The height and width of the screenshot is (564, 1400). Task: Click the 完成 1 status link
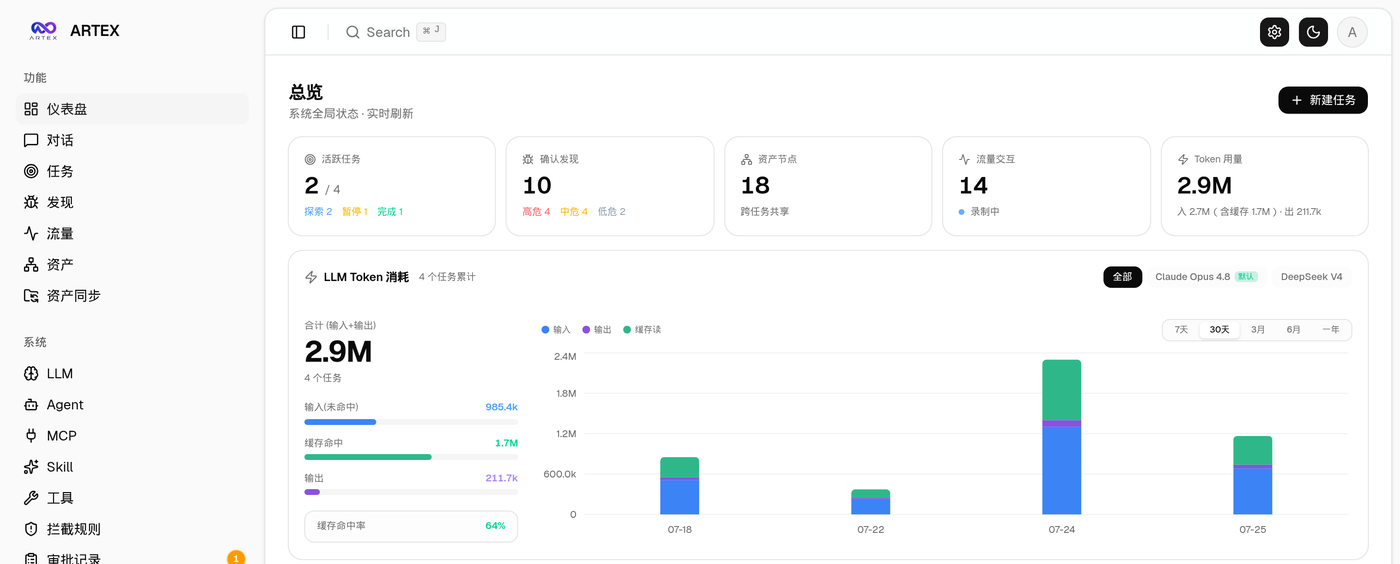tap(390, 212)
